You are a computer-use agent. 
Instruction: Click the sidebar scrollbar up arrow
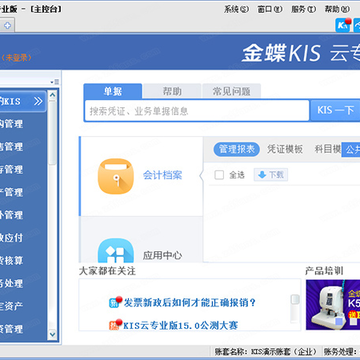(52, 96)
